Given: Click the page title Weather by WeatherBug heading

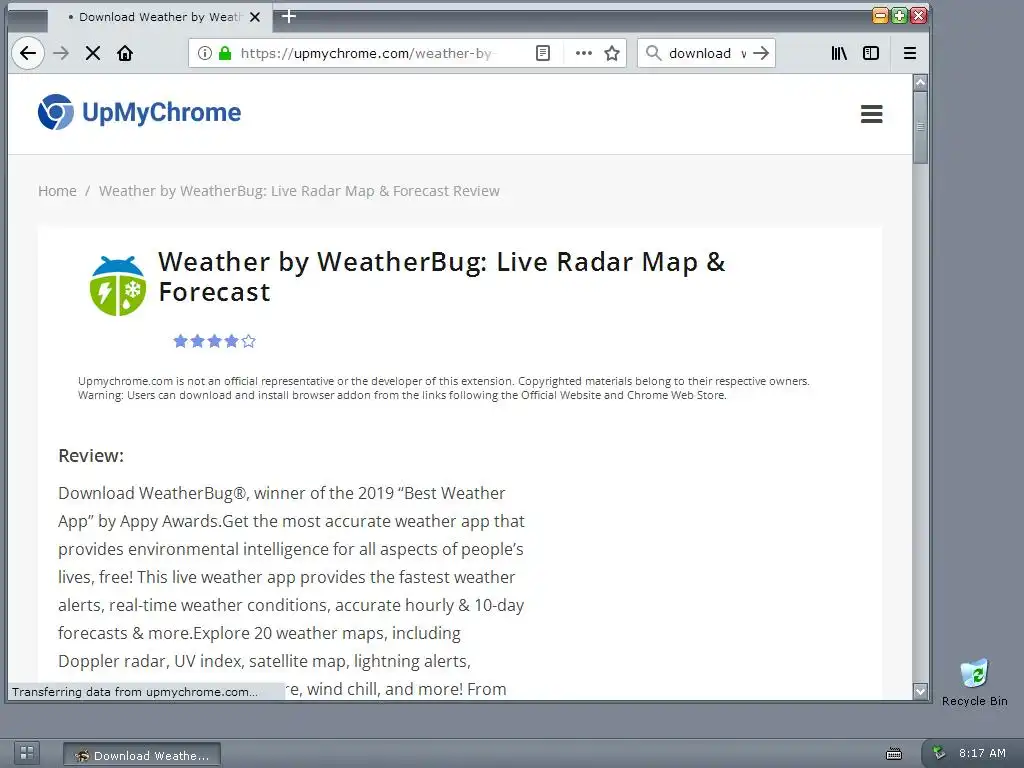Looking at the screenshot, I should [441, 277].
